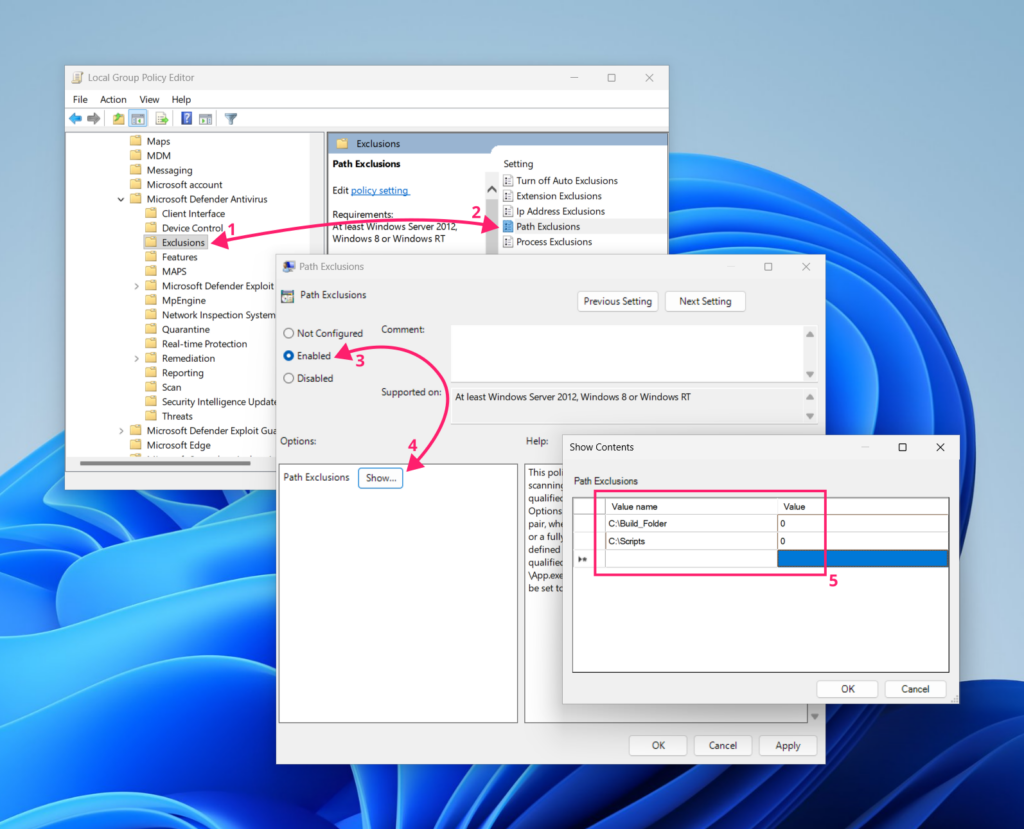Click the Extension Exclusions setting icon
Viewport: 1024px width, 829px height.
tap(508, 196)
